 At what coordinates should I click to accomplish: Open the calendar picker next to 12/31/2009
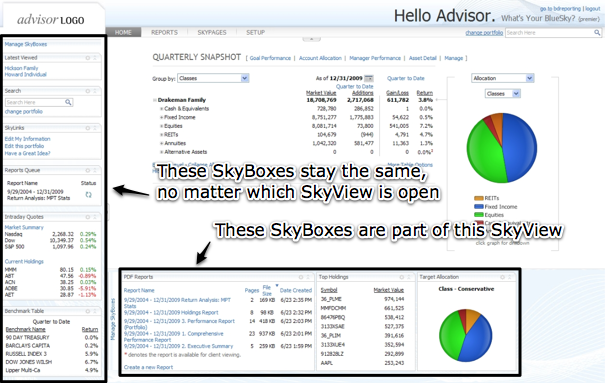pyautogui.click(x=369, y=78)
